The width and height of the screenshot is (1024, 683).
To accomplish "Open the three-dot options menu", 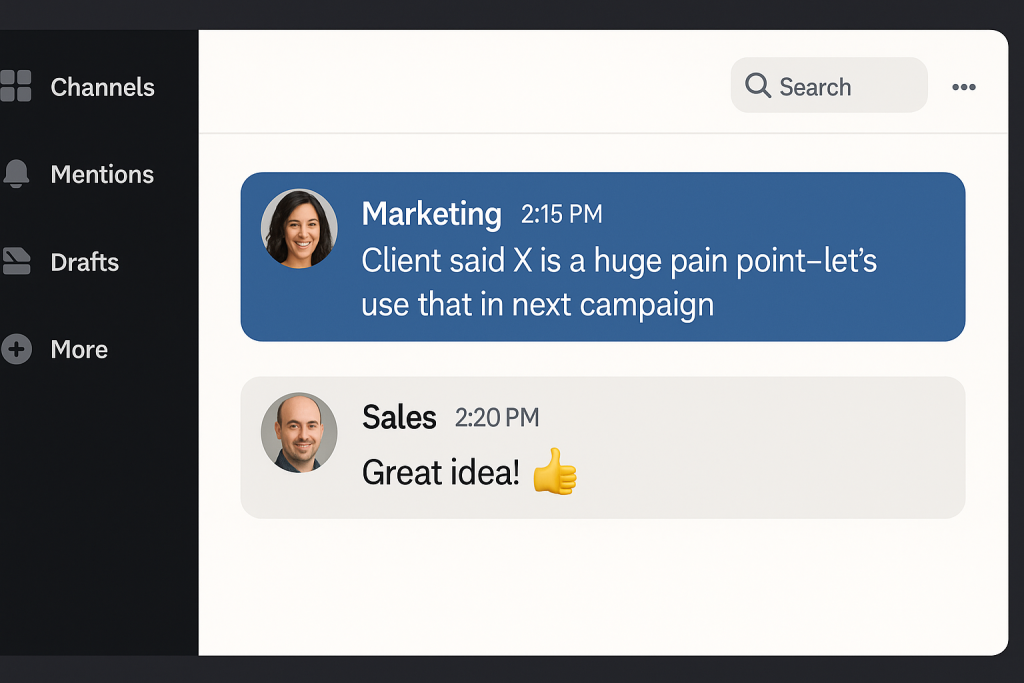I will pyautogui.click(x=963, y=87).
